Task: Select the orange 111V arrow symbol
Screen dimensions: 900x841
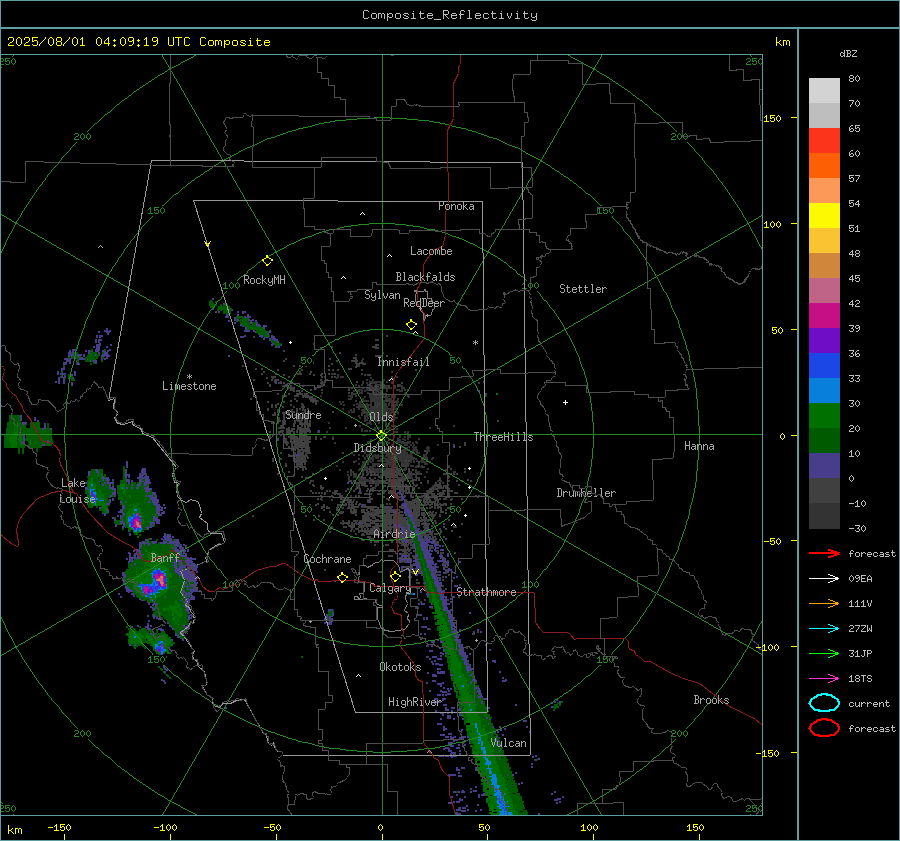Action: click(824, 603)
